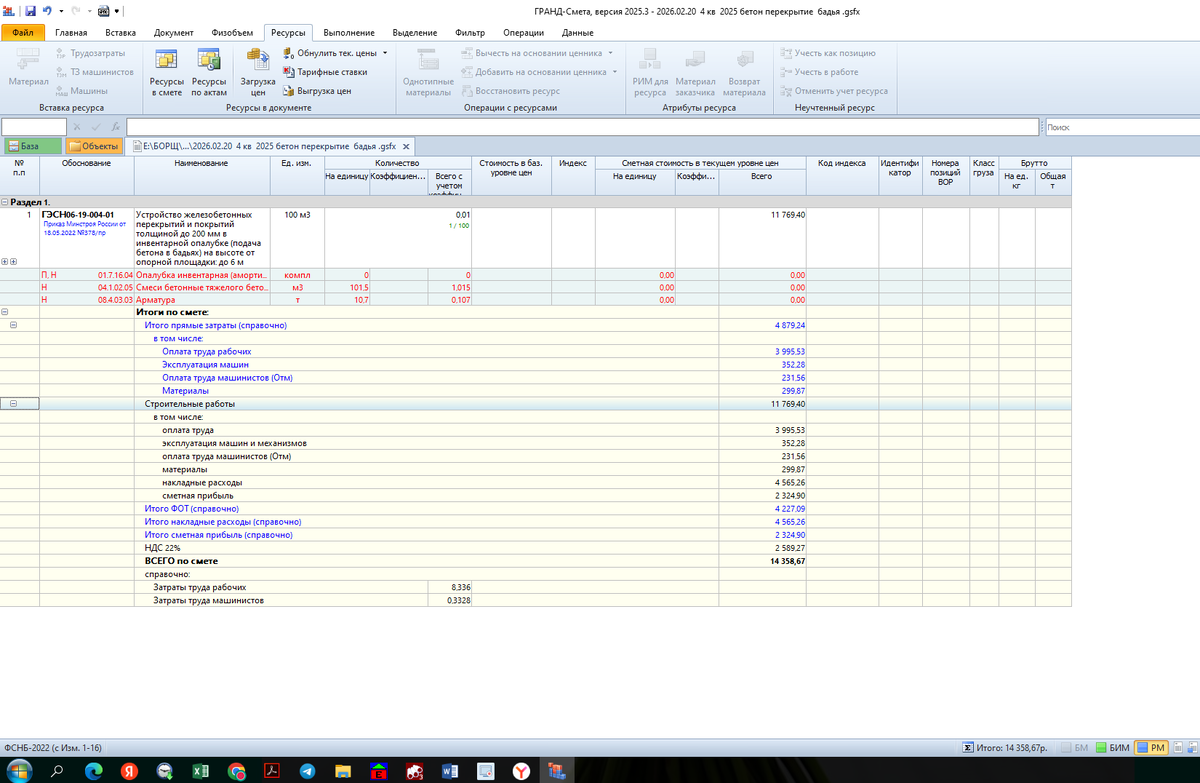Collapse the Итого прямые затраты group
The height and width of the screenshot is (783, 1200).
click(x=13, y=325)
